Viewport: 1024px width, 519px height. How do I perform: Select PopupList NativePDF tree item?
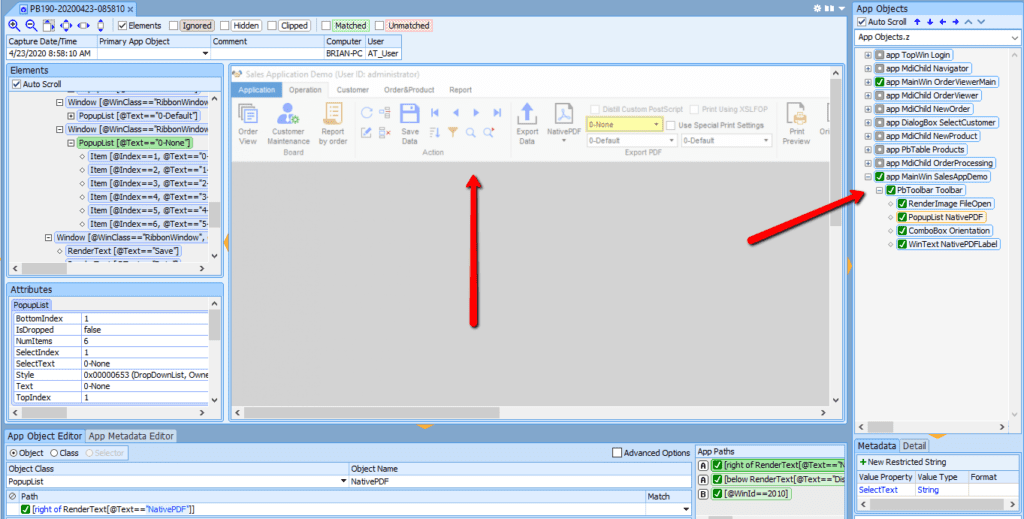(x=946, y=217)
